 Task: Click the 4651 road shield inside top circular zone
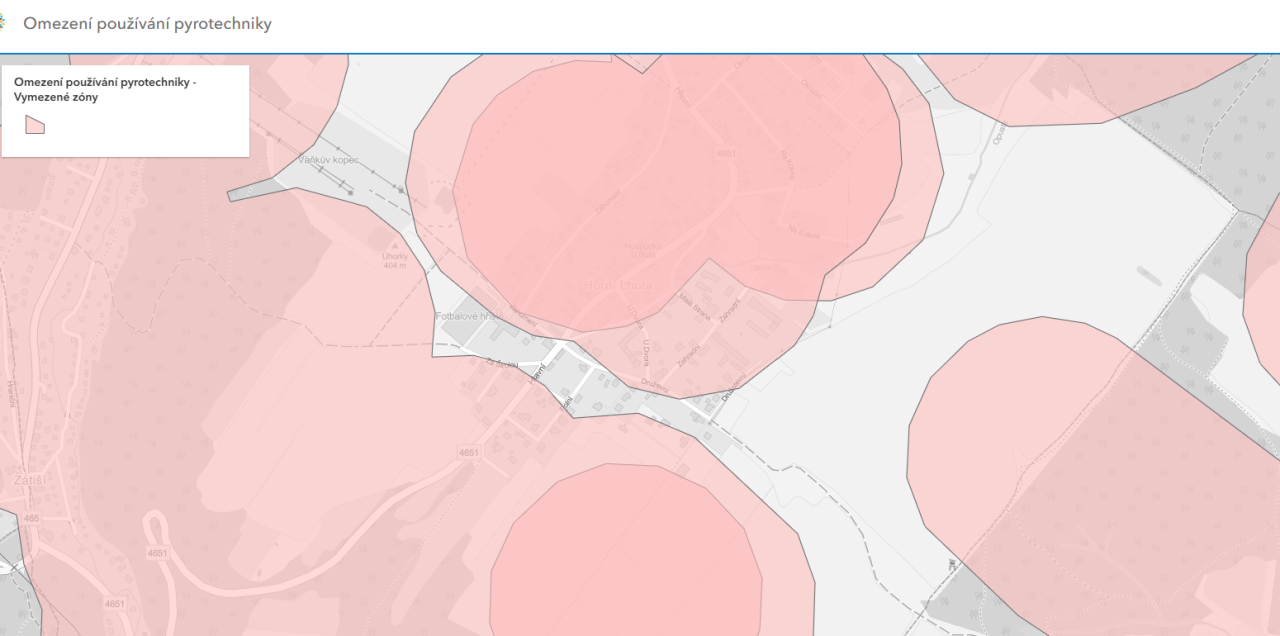(726, 154)
